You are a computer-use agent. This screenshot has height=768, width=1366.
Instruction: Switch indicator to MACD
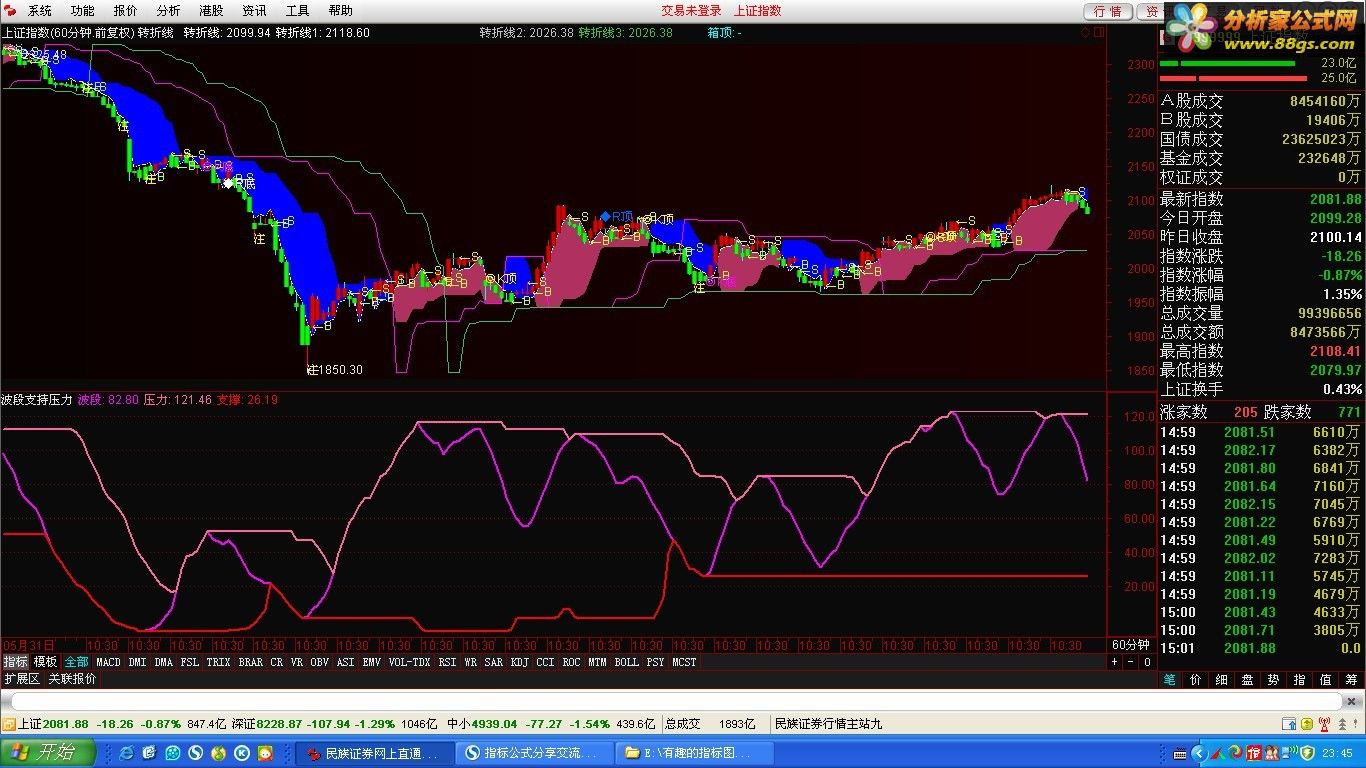tap(108, 662)
